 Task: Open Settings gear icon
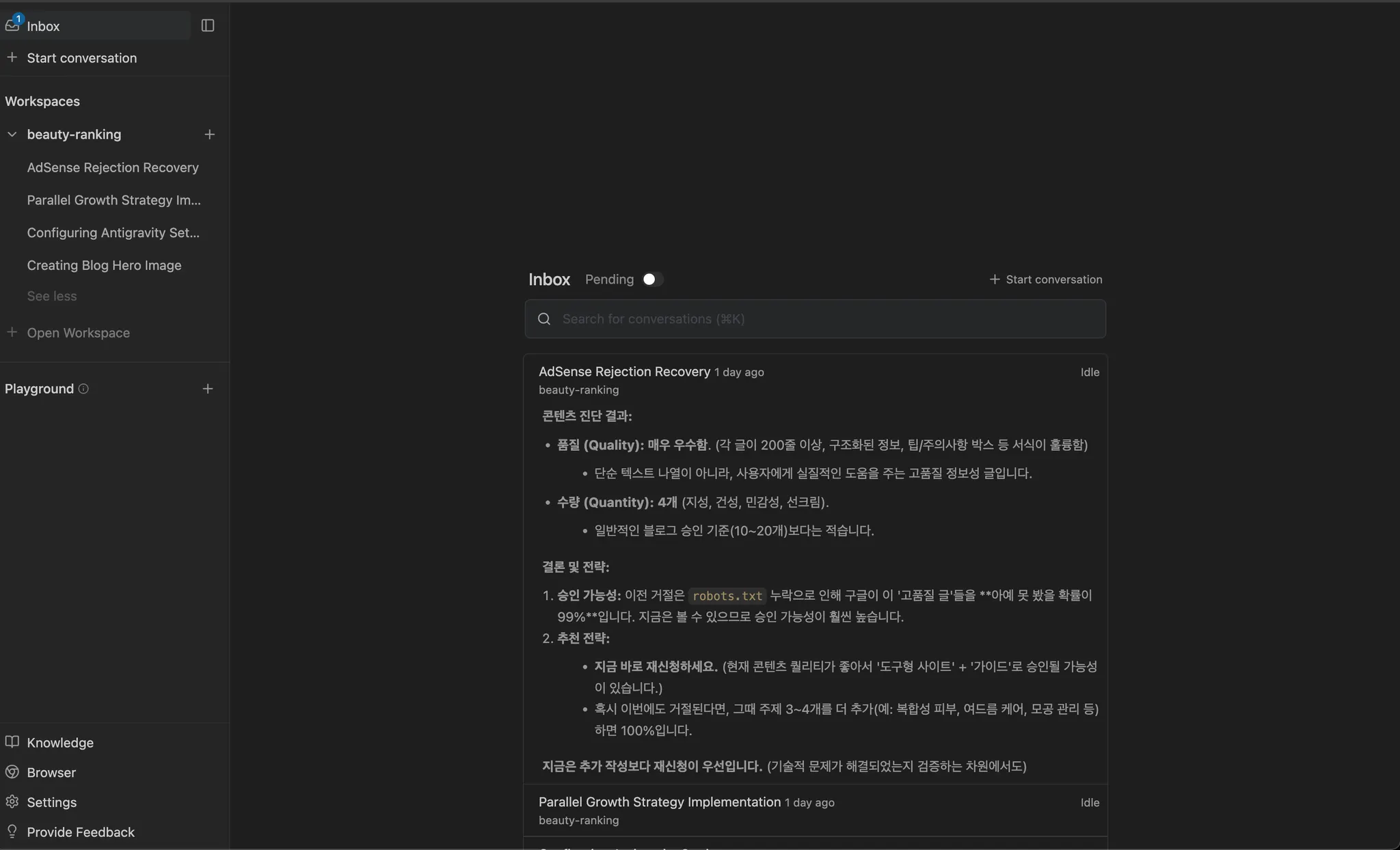coord(12,802)
